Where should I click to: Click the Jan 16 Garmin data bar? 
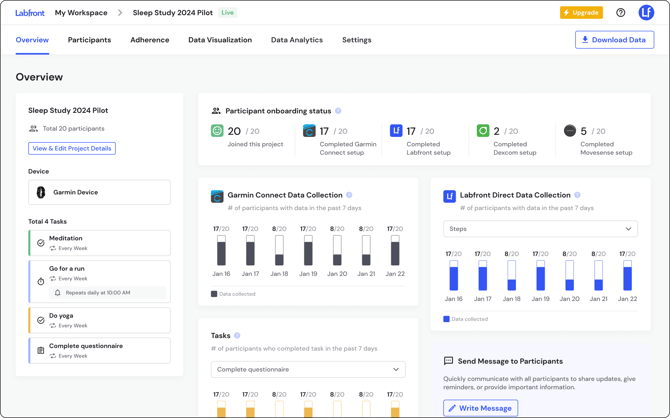[x=221, y=251]
